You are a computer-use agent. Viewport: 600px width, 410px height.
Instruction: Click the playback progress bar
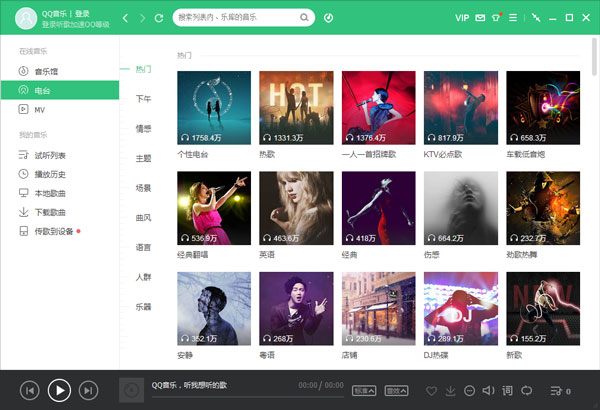(248, 397)
